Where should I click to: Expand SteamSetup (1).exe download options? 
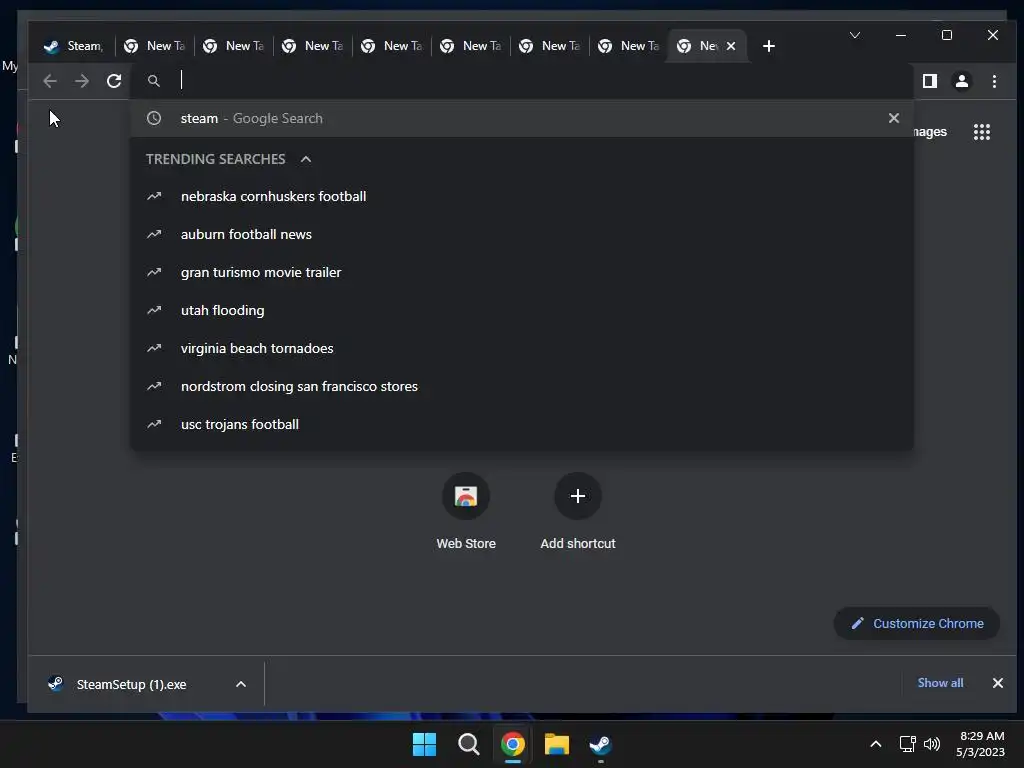(241, 684)
